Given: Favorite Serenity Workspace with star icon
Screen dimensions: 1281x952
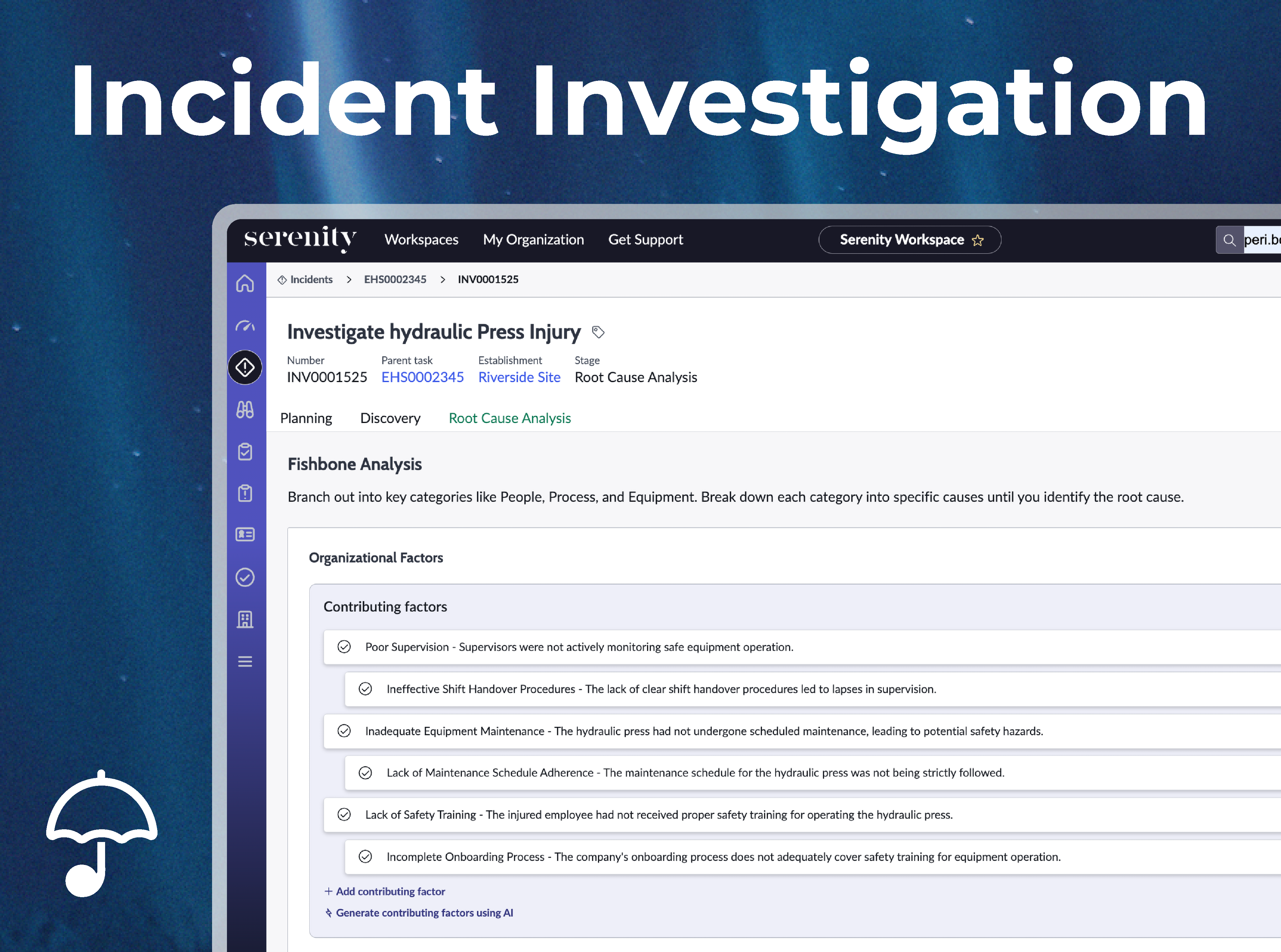Looking at the screenshot, I should (x=978, y=240).
